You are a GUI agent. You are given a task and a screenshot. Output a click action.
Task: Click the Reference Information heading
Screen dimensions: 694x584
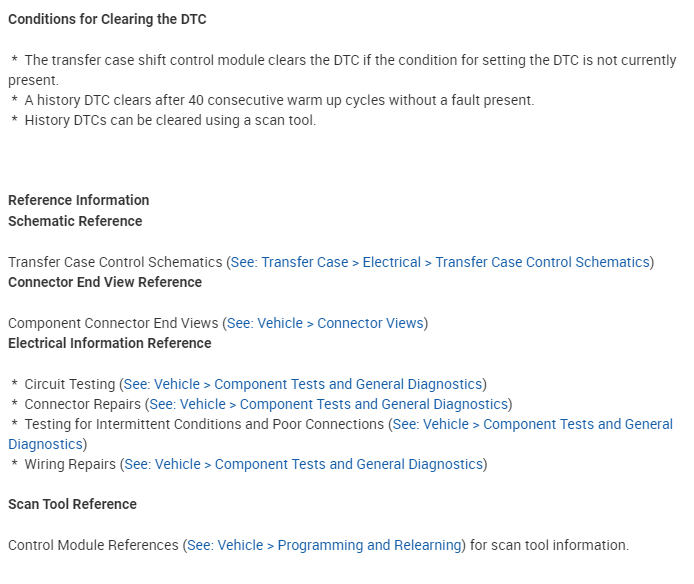[x=79, y=200]
